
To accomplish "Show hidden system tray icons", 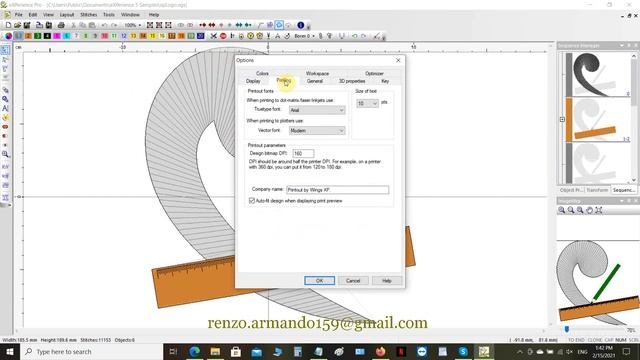I will pyautogui.click(x=520, y=351).
